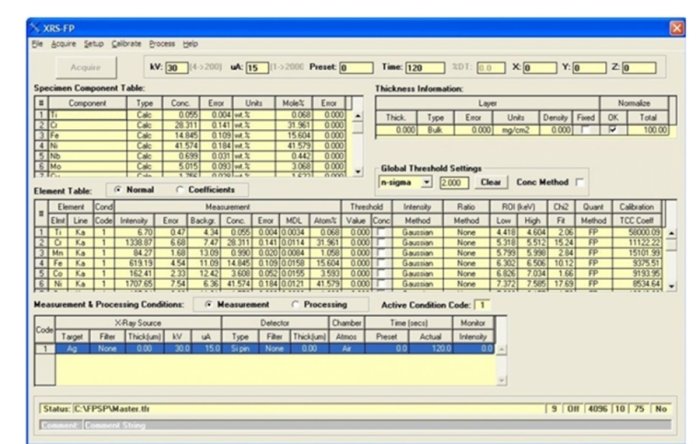Screen dimensions: 700x444
Task: Open the Setup menu
Action: (x=94, y=44)
